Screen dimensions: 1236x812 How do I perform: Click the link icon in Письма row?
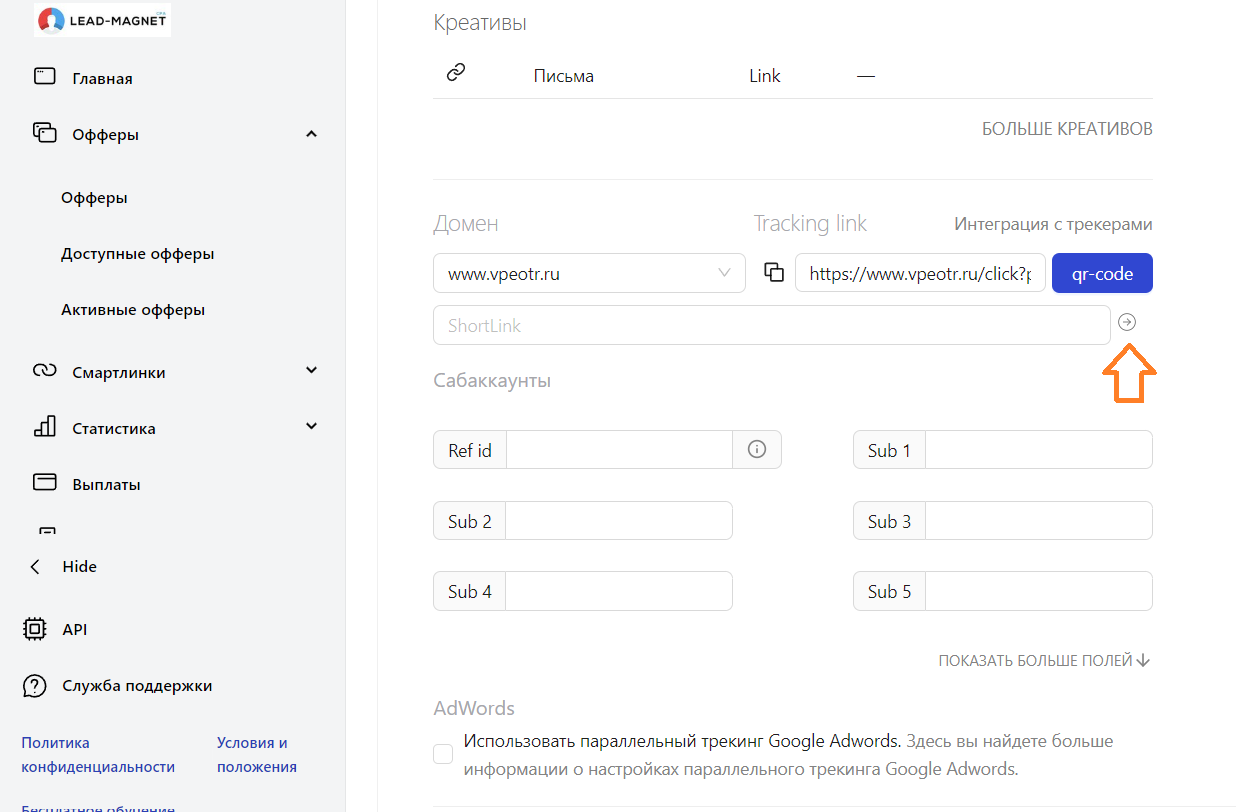click(x=456, y=73)
